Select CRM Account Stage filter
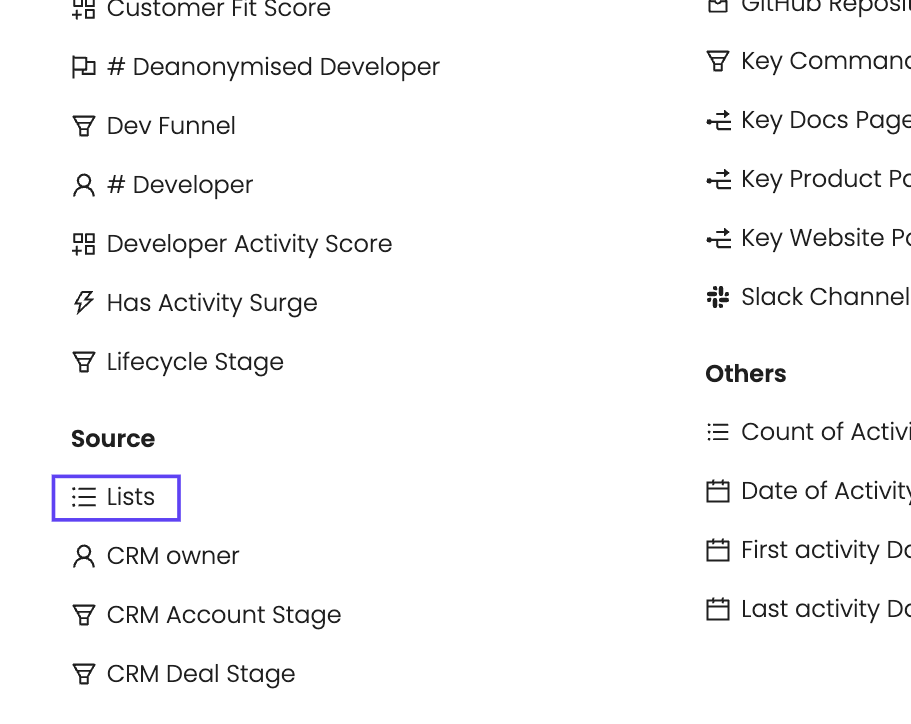 coord(223,615)
